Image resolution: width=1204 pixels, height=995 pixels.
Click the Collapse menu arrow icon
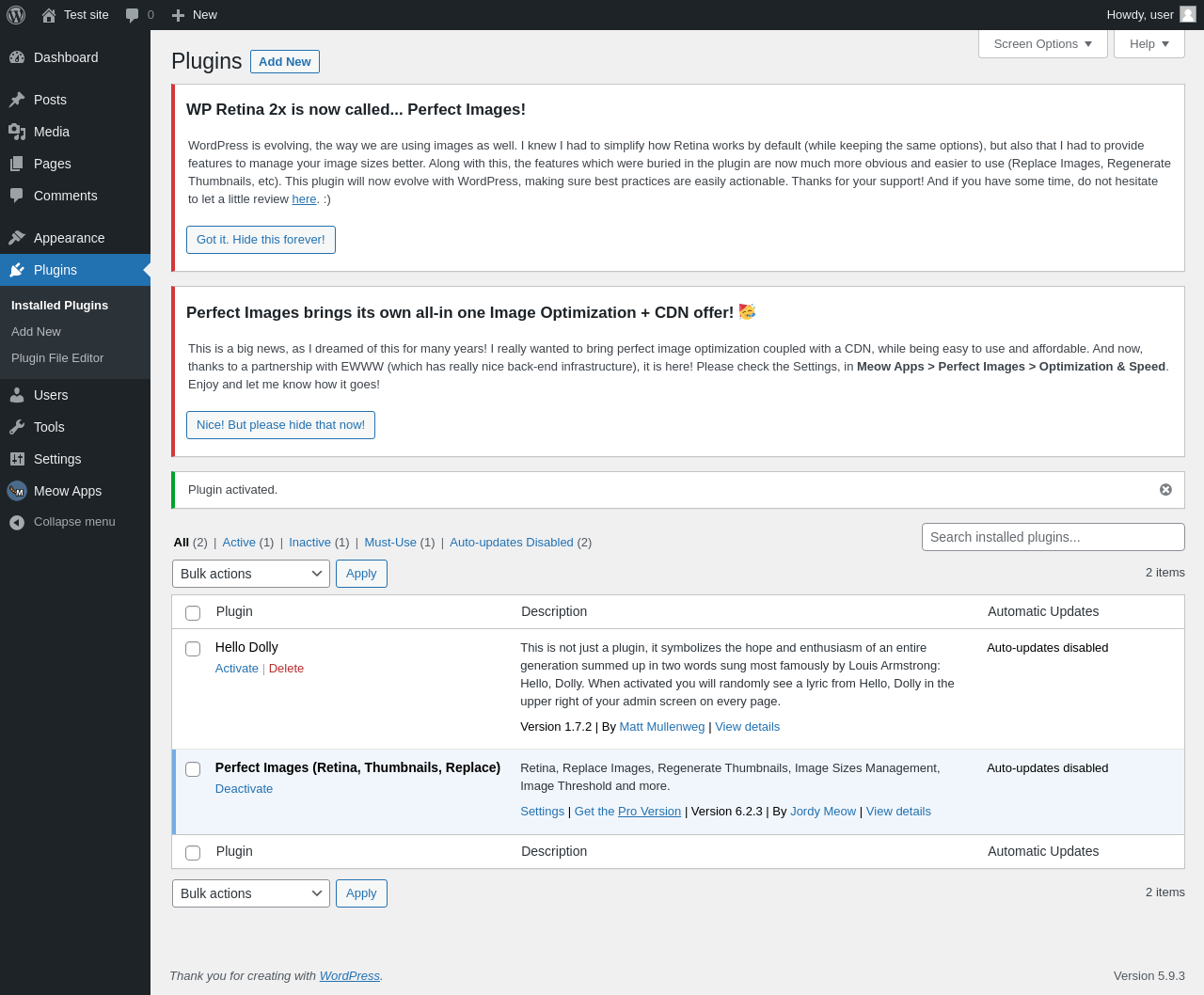[17, 522]
